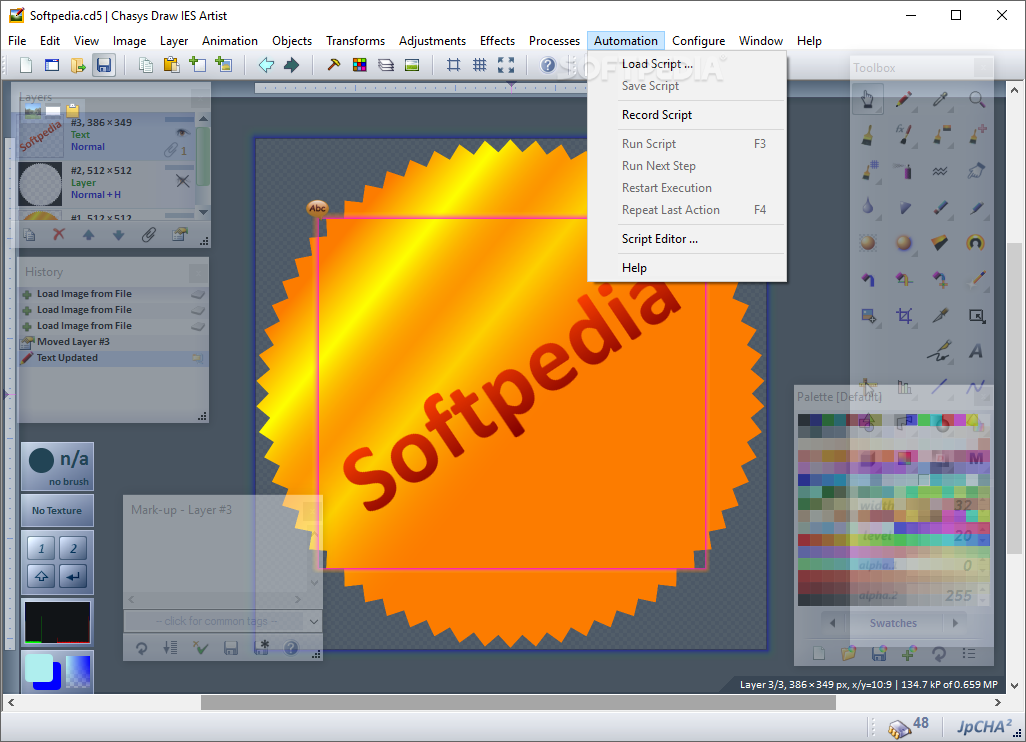The image size is (1026, 742).
Task: Delete layer with red X in Layers panel
Action: (59, 234)
